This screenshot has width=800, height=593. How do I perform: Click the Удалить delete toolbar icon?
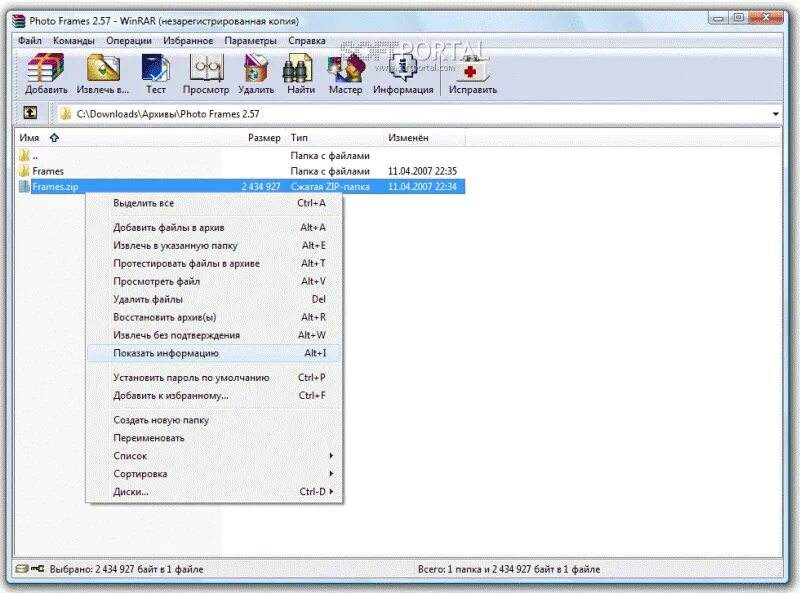(x=256, y=68)
